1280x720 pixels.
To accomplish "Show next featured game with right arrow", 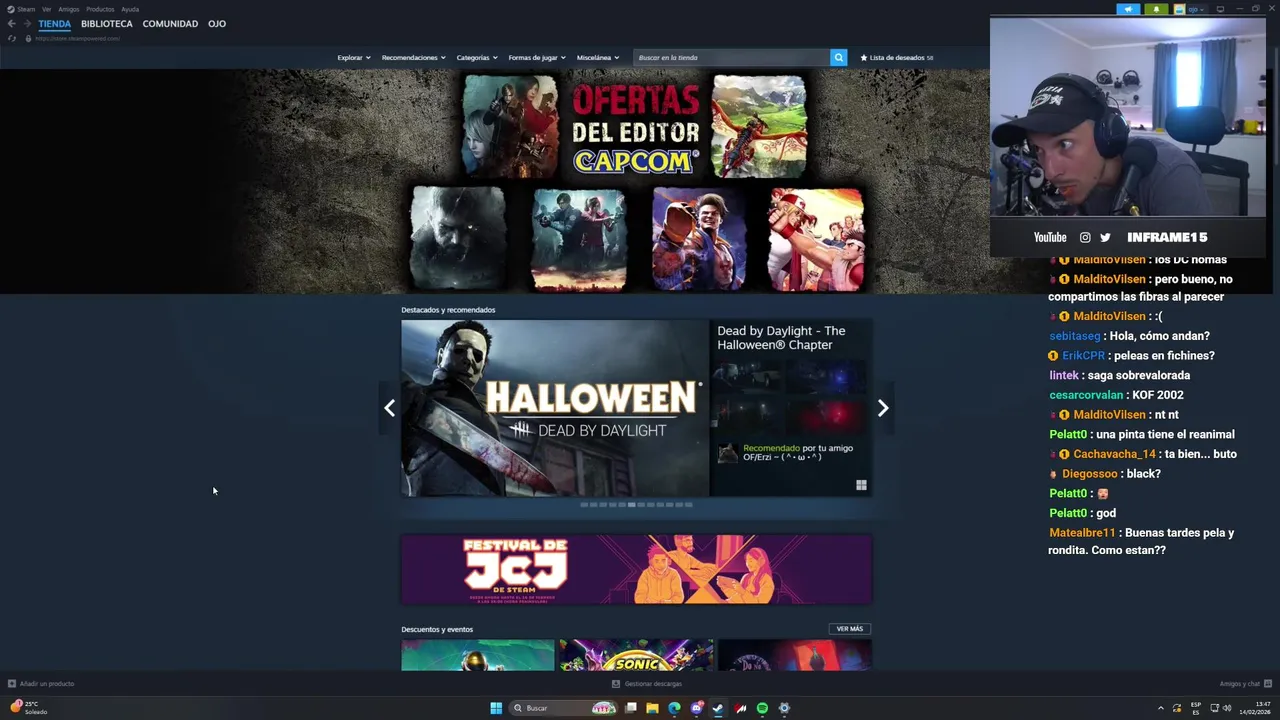I will (x=883, y=408).
